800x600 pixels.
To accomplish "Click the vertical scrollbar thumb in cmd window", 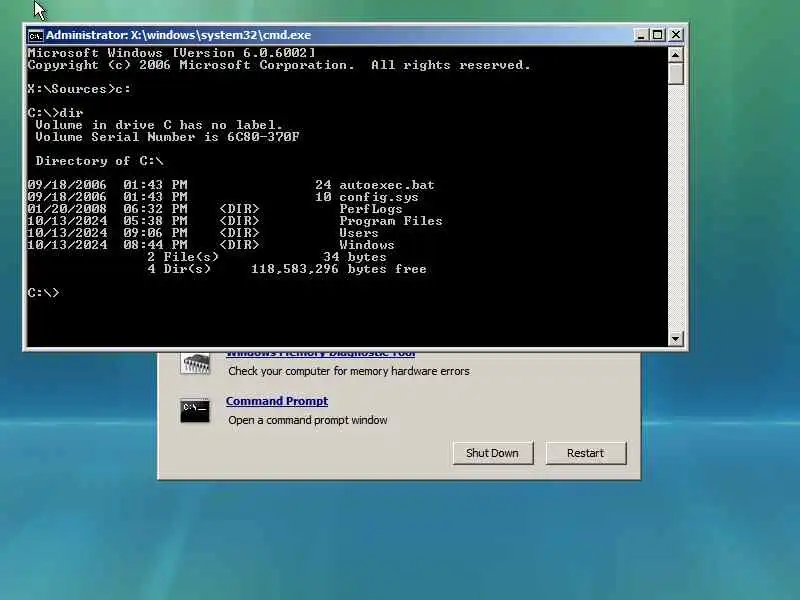I will coord(676,73).
